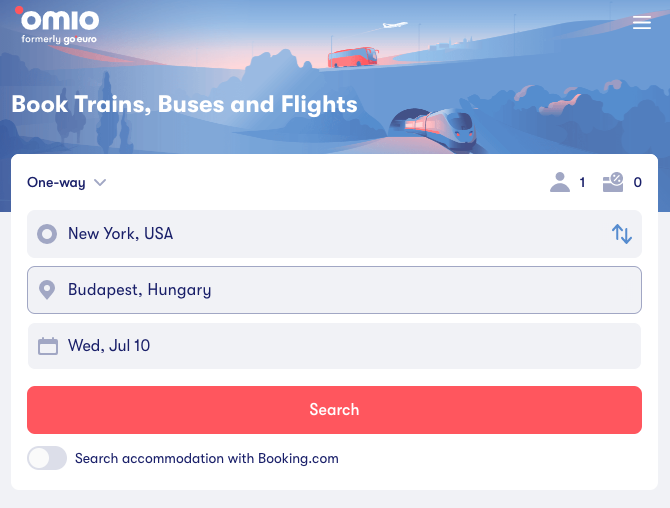Screen dimensions: 670x508
Task: Open the hamburger menu
Action: tap(642, 23)
